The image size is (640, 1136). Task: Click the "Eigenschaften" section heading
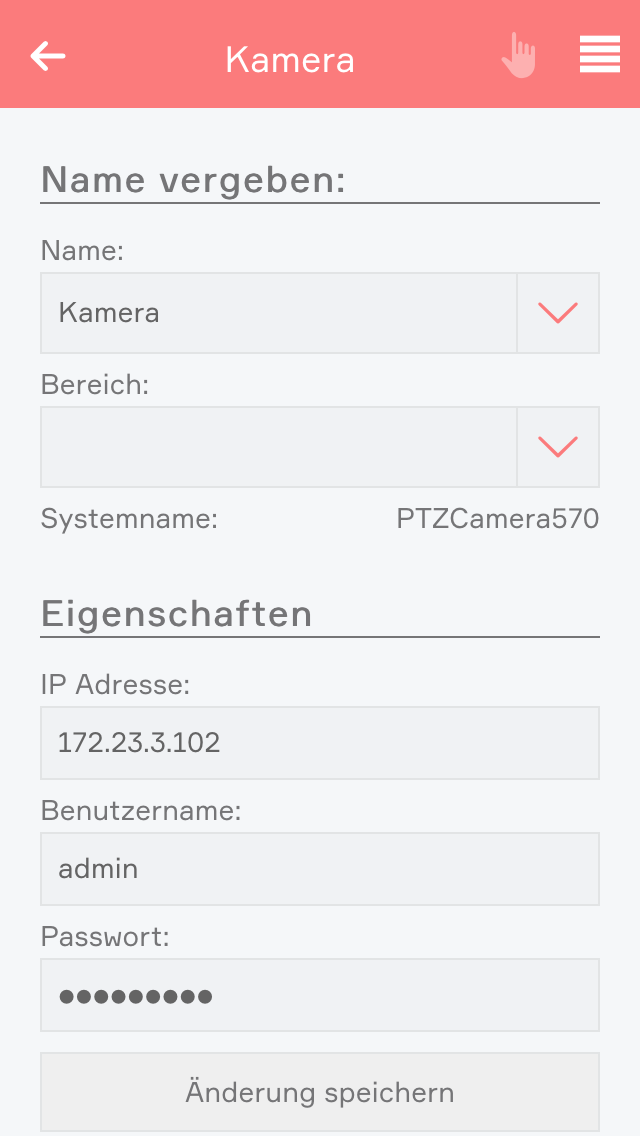177,613
